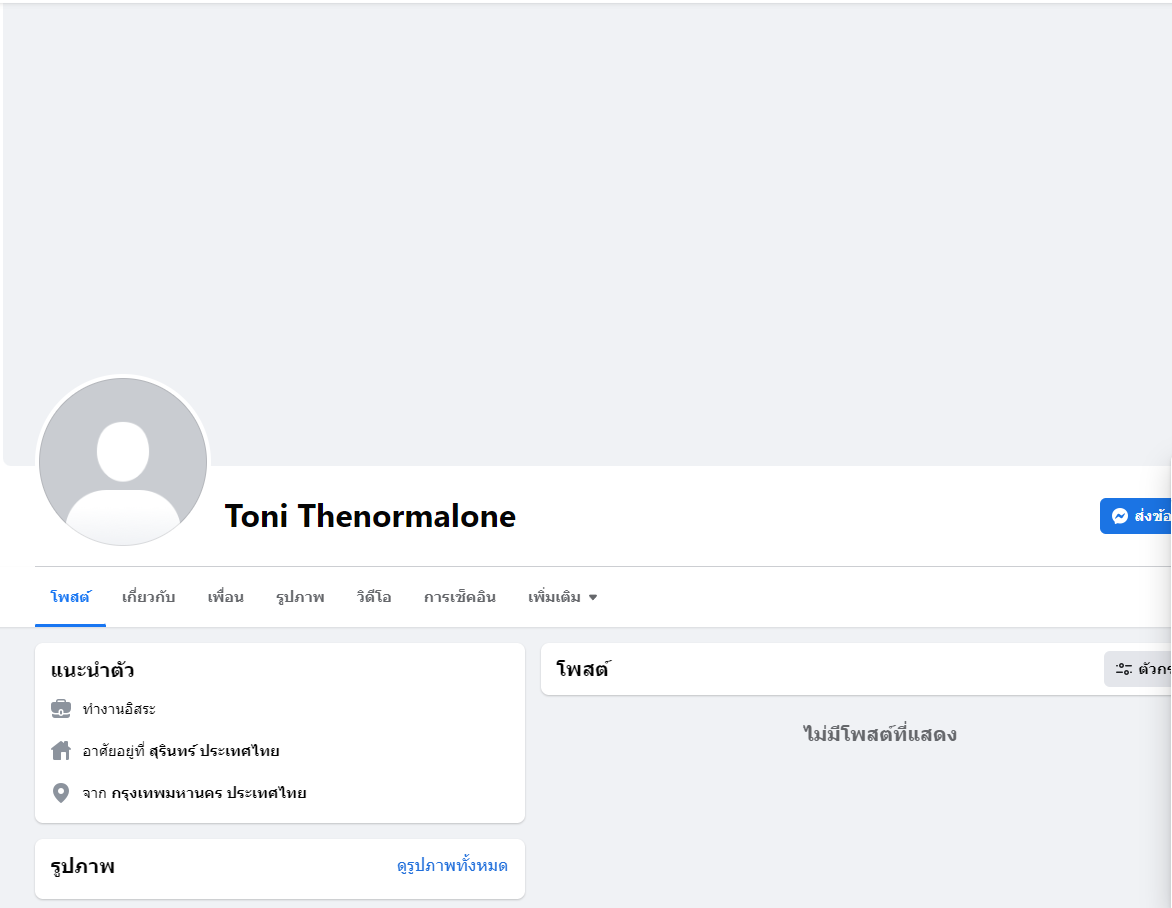Expand the เพิ่มเติม dropdown menu
1172x908 pixels.
[562, 597]
